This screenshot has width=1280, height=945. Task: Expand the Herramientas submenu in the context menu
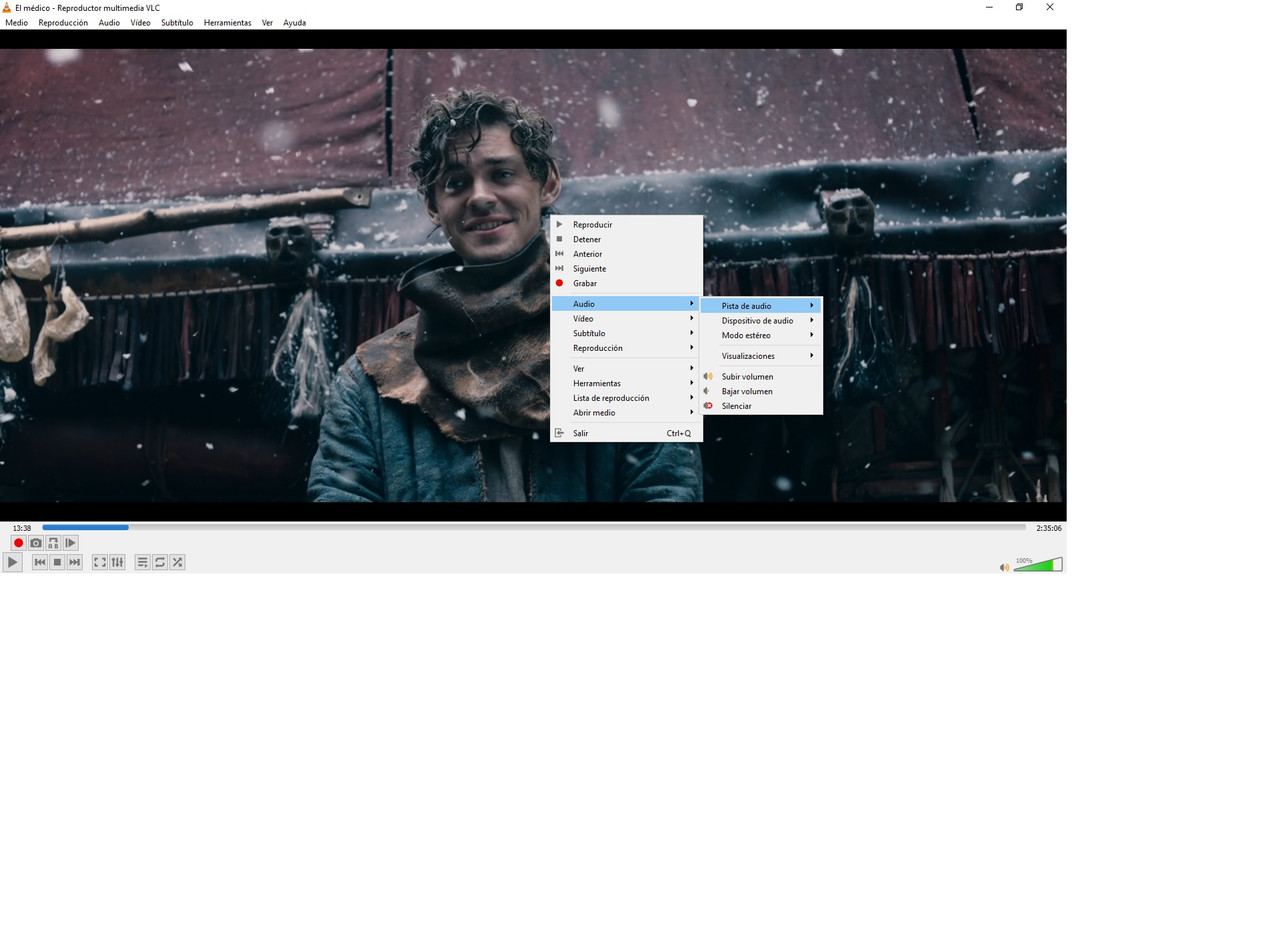[x=627, y=384]
